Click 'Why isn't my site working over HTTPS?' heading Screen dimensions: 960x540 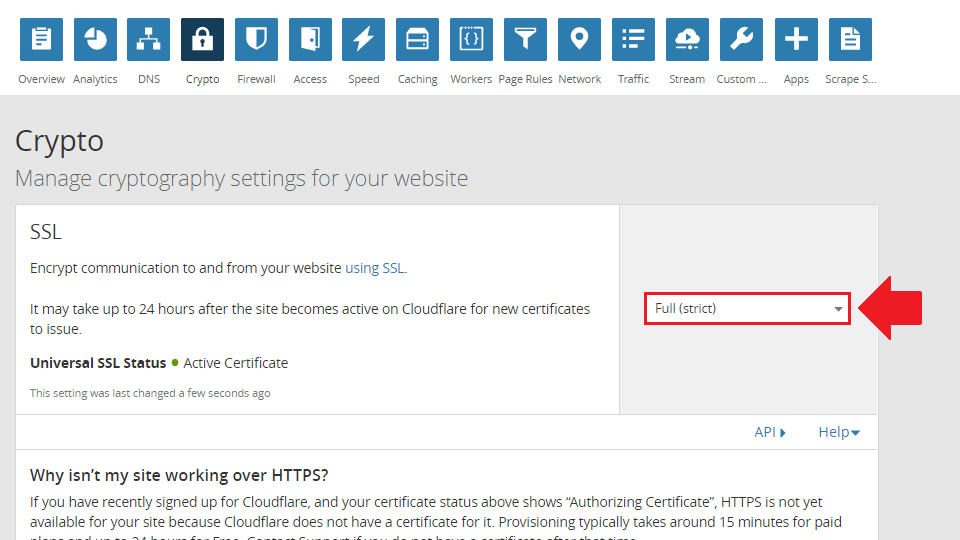[179, 475]
